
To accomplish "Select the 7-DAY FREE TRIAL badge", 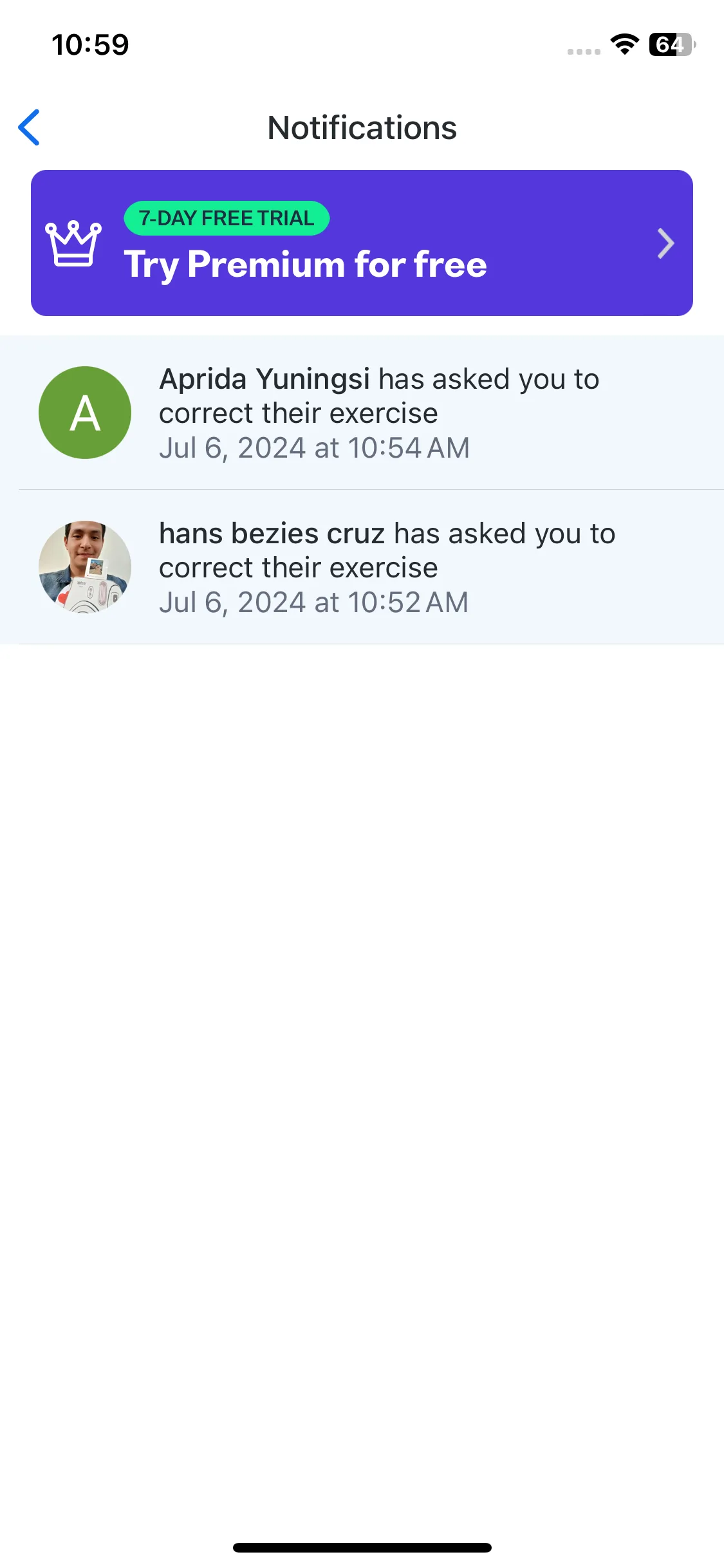I will pyautogui.click(x=227, y=218).
